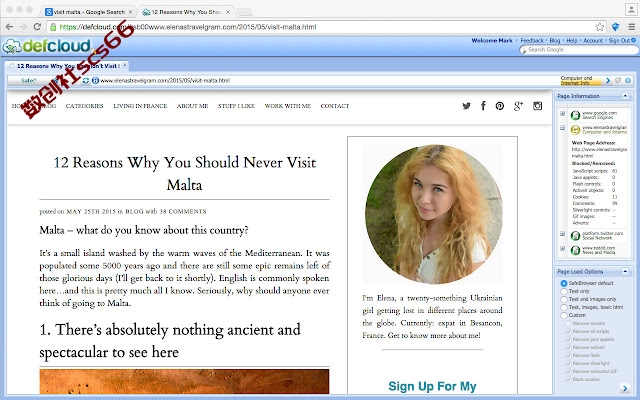Switch to the 12 Reasons Why Chrome tab
This screenshot has height=400, width=640.
click(x=187, y=12)
